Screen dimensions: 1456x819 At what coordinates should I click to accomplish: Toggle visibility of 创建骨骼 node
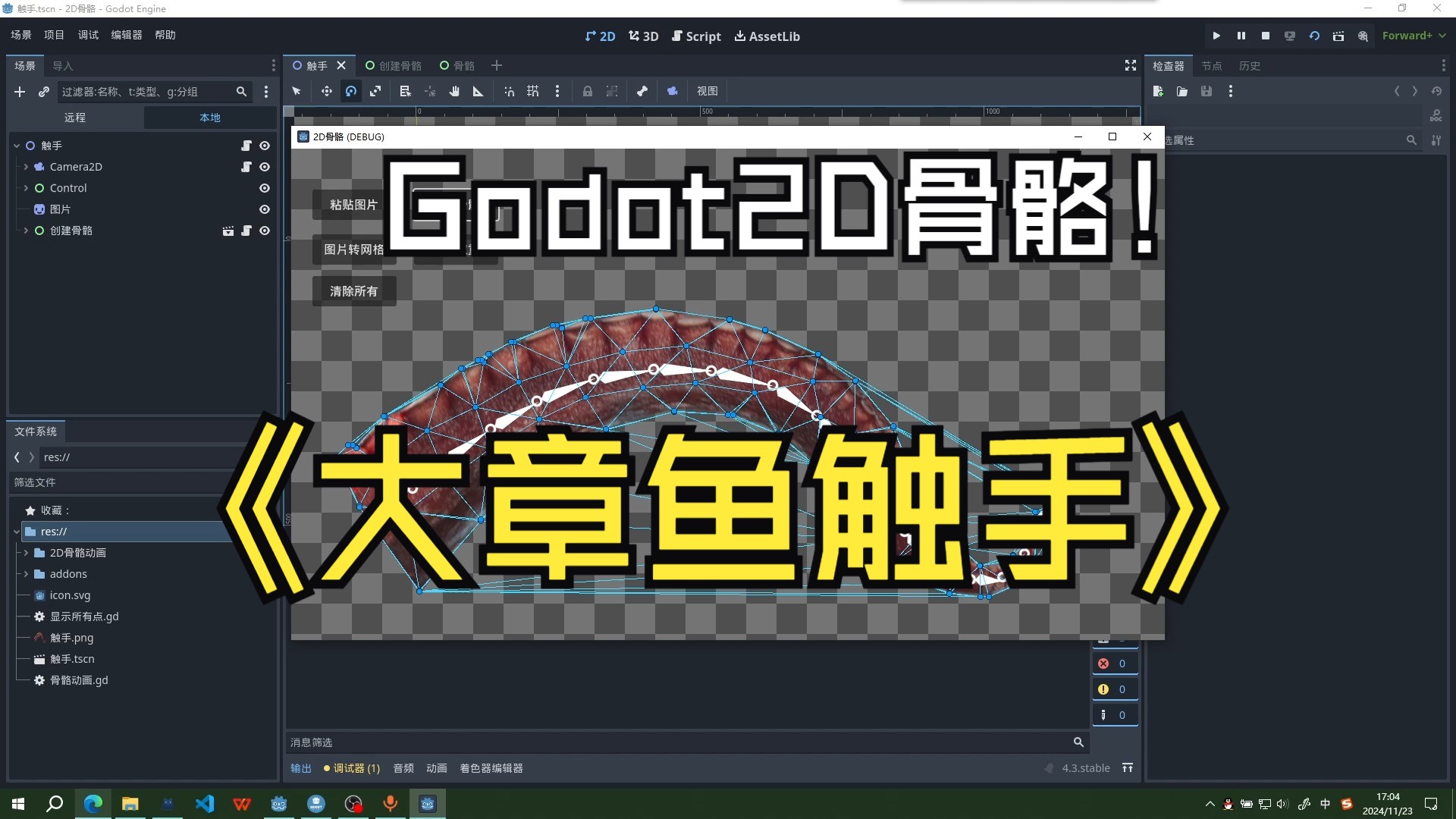point(265,231)
